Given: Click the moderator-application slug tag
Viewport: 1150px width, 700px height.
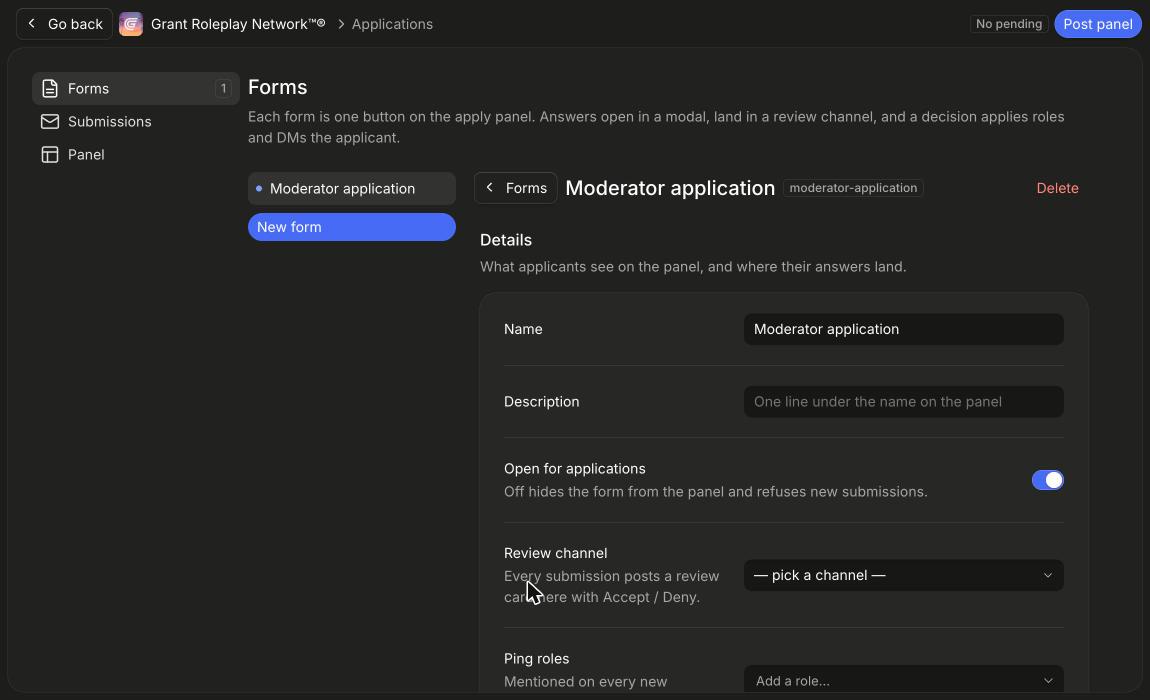Looking at the screenshot, I should pos(853,188).
